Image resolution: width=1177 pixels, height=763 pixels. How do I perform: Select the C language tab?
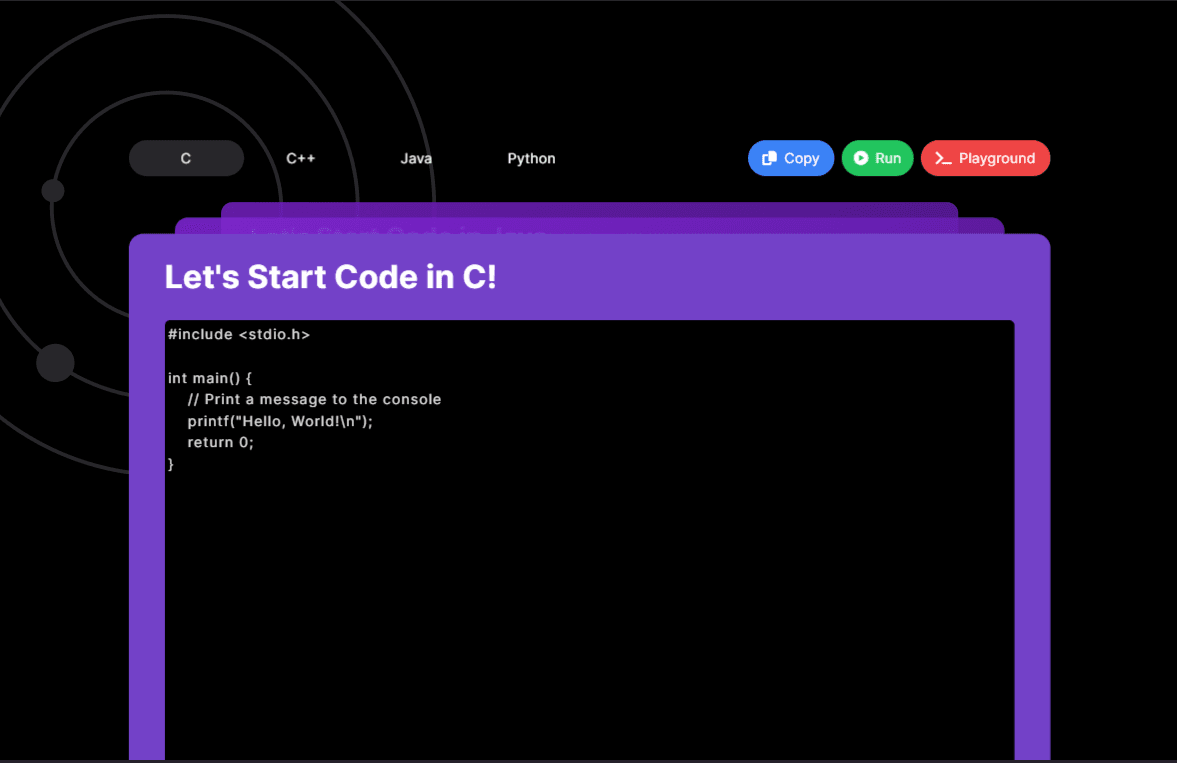(x=186, y=158)
